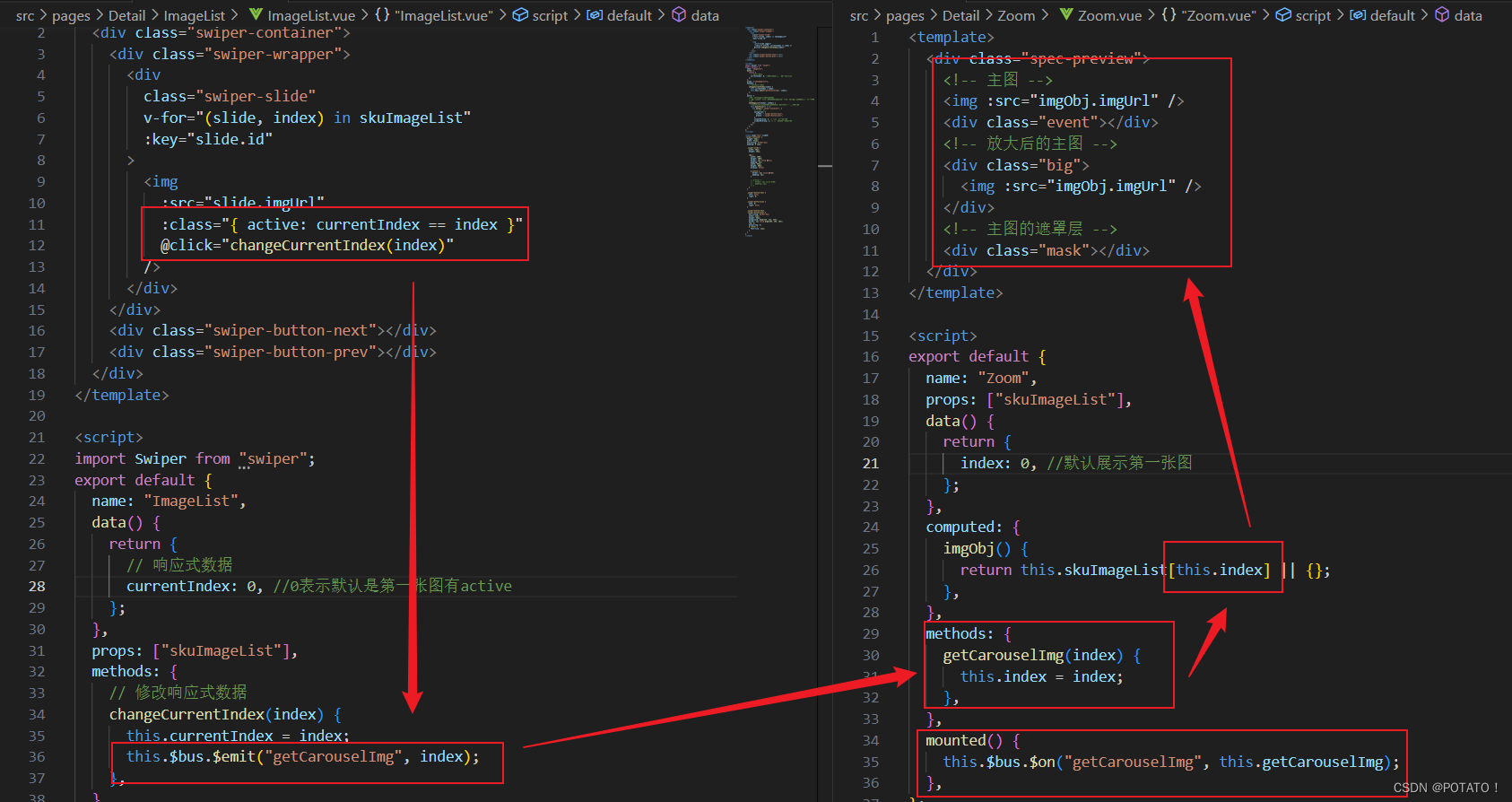This screenshot has height=802, width=1512.
Task: Open the {} "ImageList.vue" breadcrumb symbol
Action: [434, 15]
